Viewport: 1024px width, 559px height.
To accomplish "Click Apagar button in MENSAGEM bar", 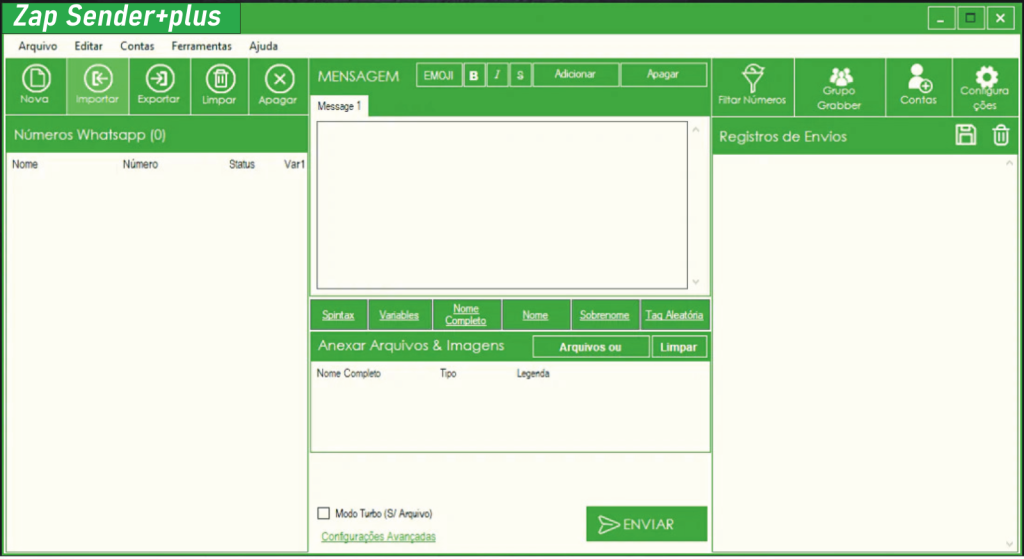I will coord(663,74).
